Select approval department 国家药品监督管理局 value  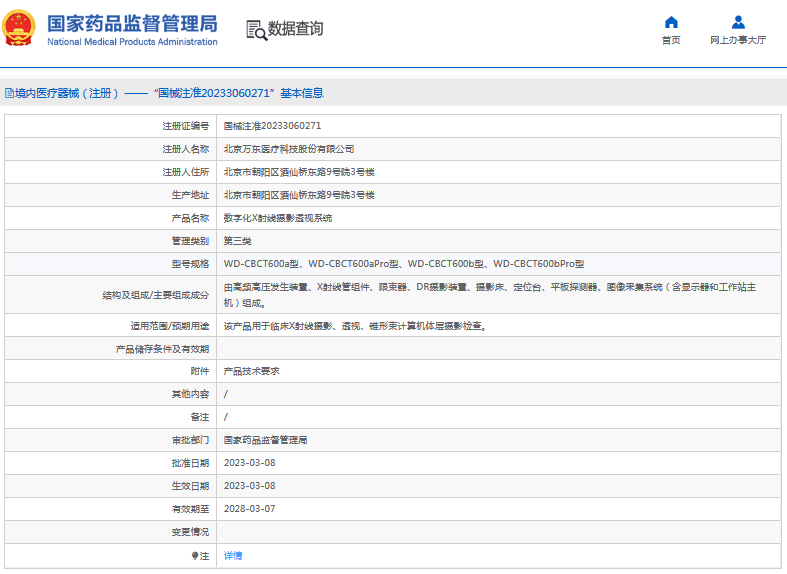point(265,440)
